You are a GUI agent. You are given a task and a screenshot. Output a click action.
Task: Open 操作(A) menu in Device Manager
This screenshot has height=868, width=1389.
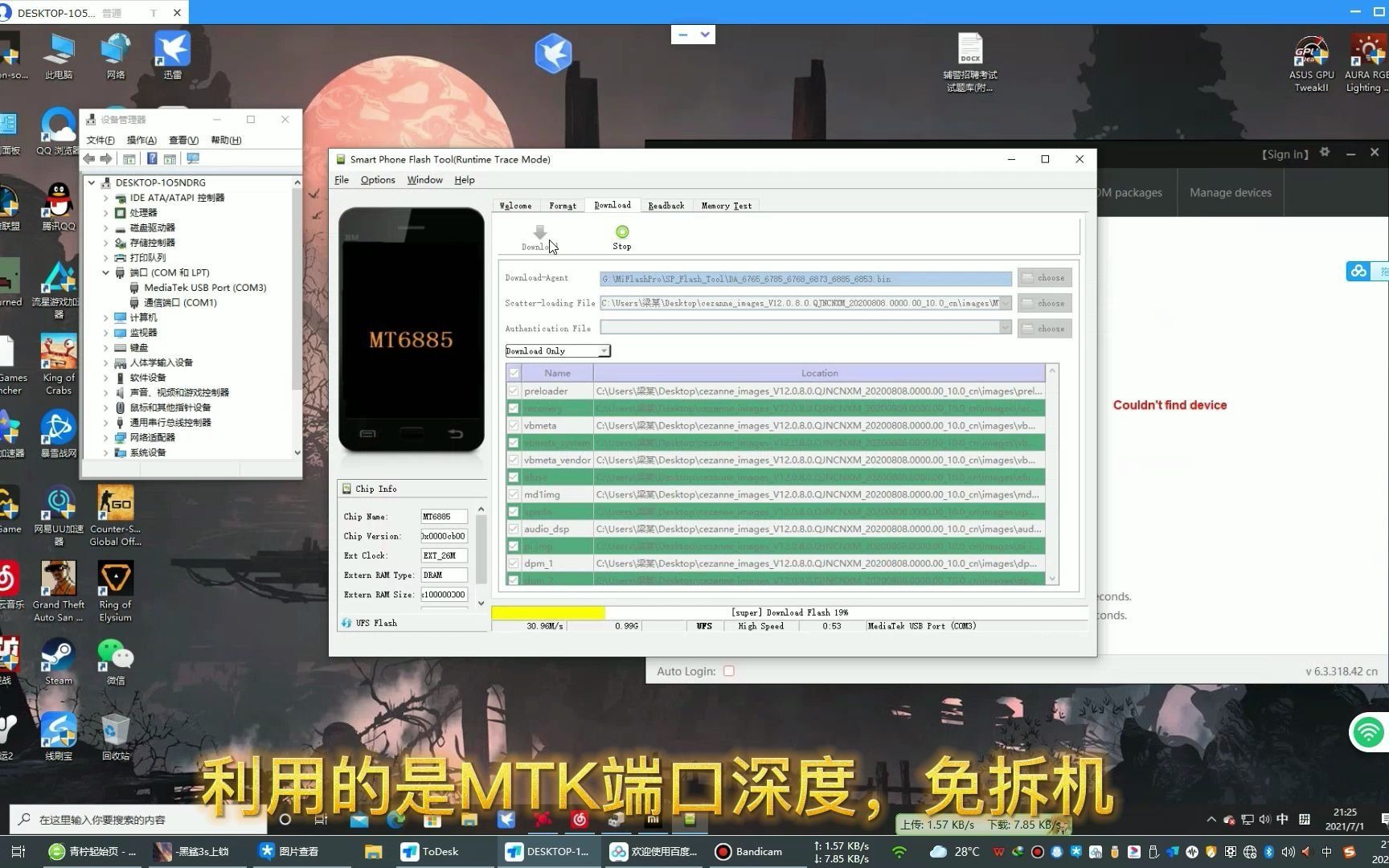click(x=141, y=140)
